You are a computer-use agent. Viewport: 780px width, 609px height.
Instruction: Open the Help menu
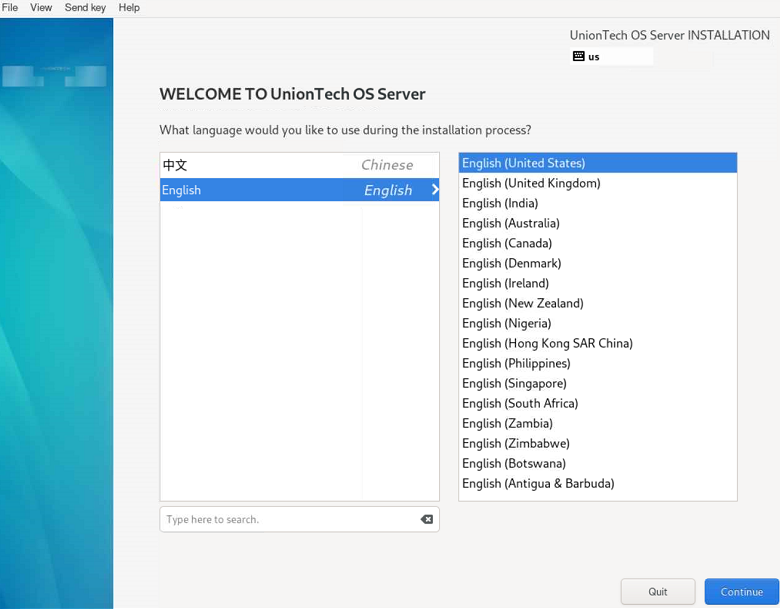[x=129, y=7]
